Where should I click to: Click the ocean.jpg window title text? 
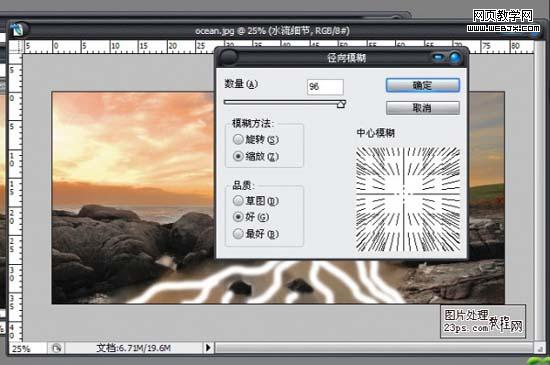pyautogui.click(x=272, y=31)
